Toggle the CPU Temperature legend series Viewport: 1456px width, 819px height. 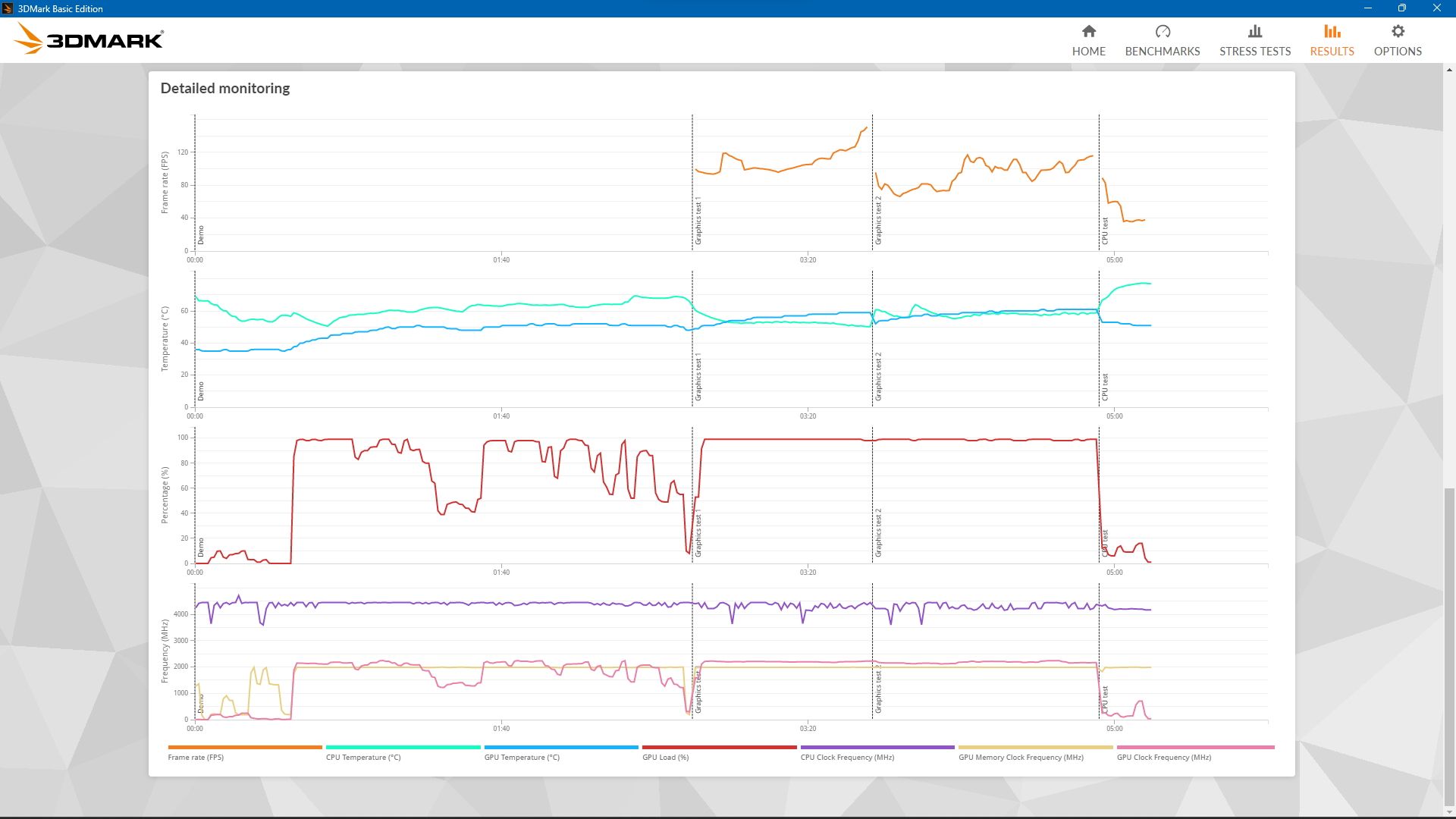click(x=363, y=757)
